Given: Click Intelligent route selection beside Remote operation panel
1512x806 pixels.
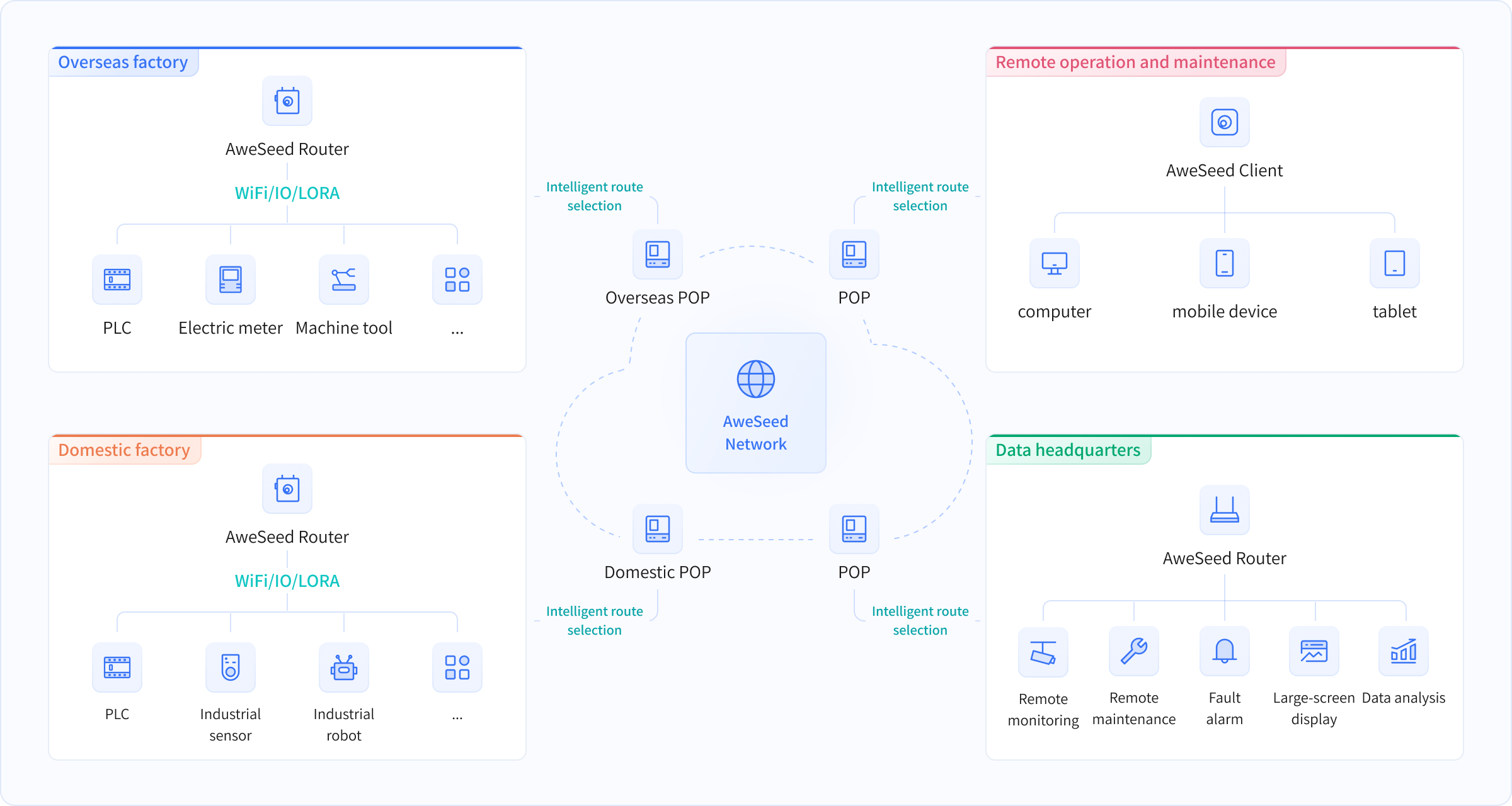Looking at the screenshot, I should 920,196.
